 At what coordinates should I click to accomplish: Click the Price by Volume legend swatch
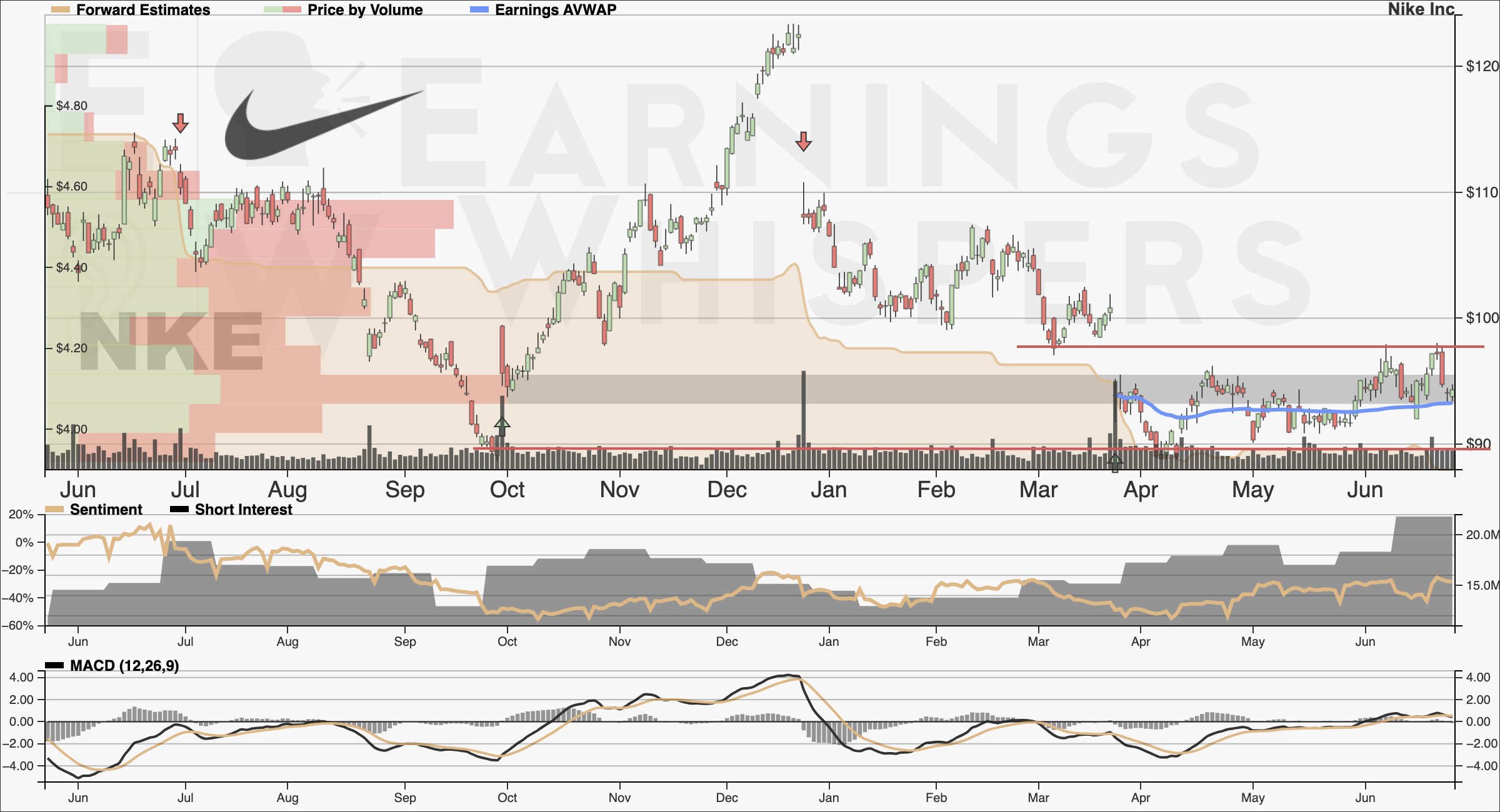pos(282,10)
